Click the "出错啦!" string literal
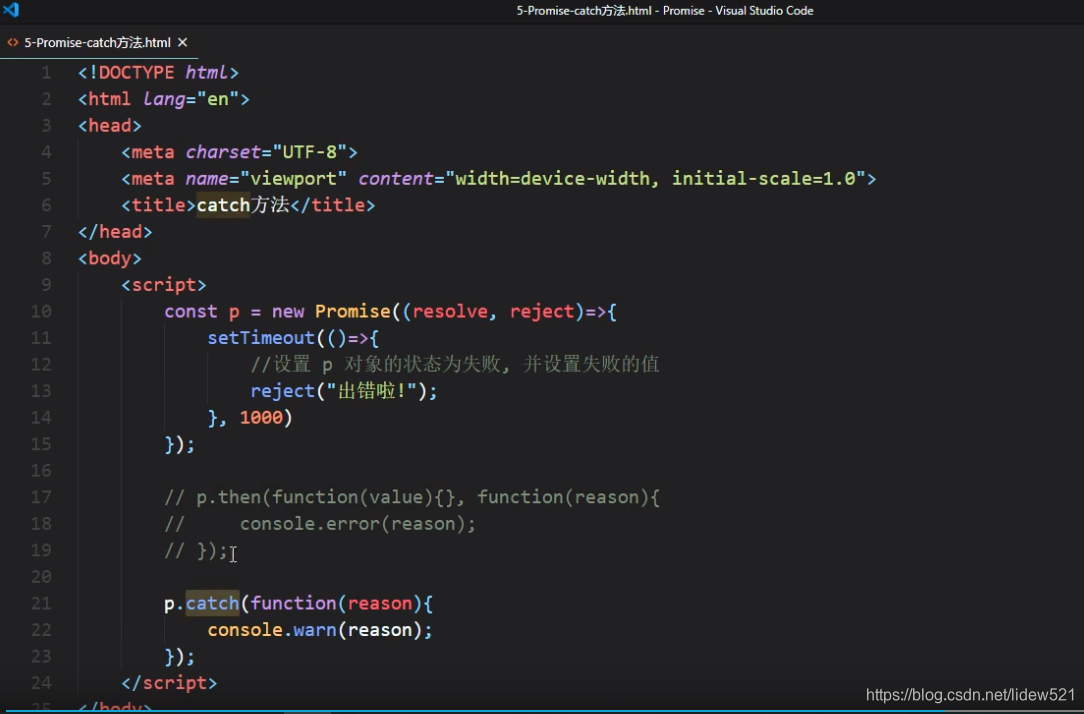 374,391
